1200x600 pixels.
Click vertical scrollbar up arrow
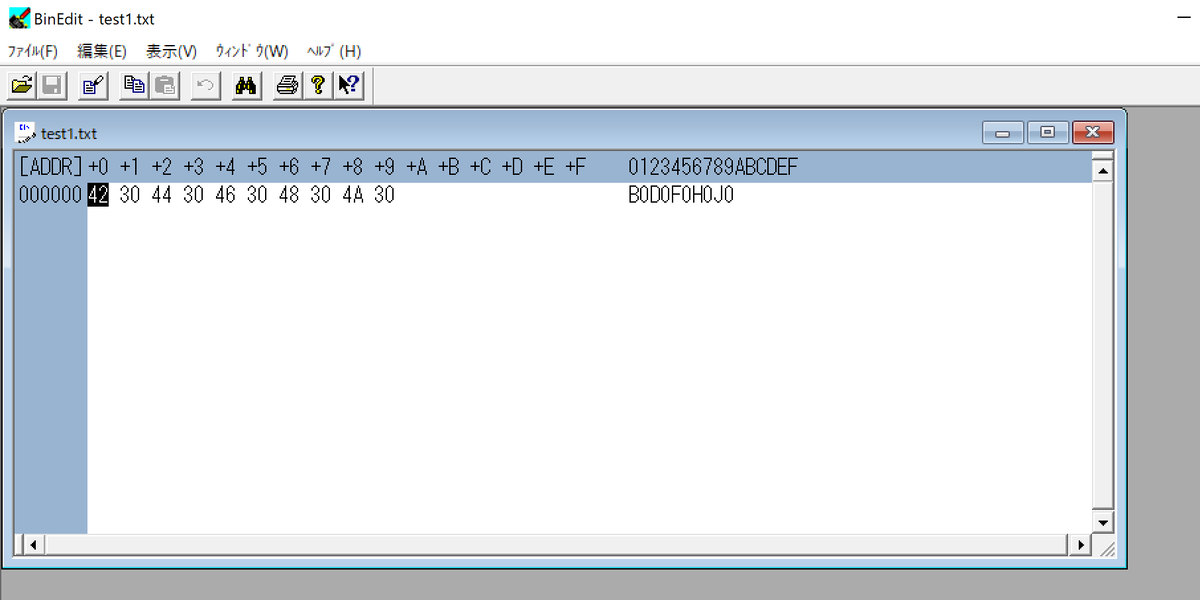click(x=1103, y=170)
